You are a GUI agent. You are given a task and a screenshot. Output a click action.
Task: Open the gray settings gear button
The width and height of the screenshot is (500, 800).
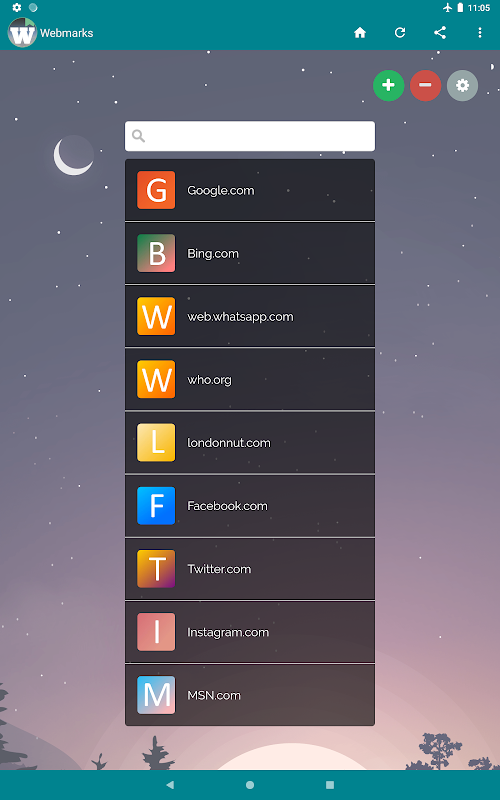click(462, 85)
